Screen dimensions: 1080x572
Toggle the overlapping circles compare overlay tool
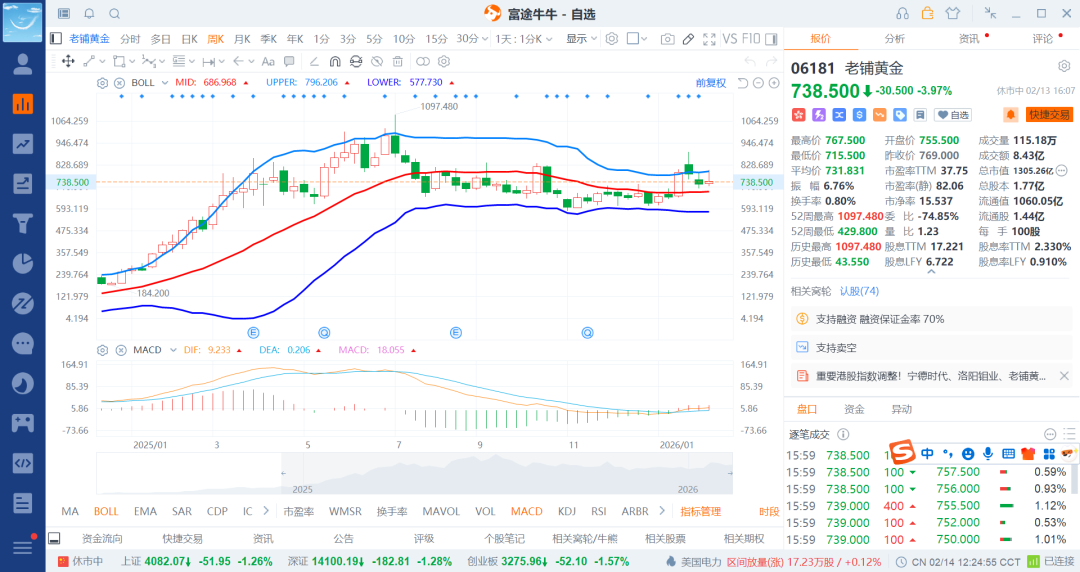(x=423, y=61)
